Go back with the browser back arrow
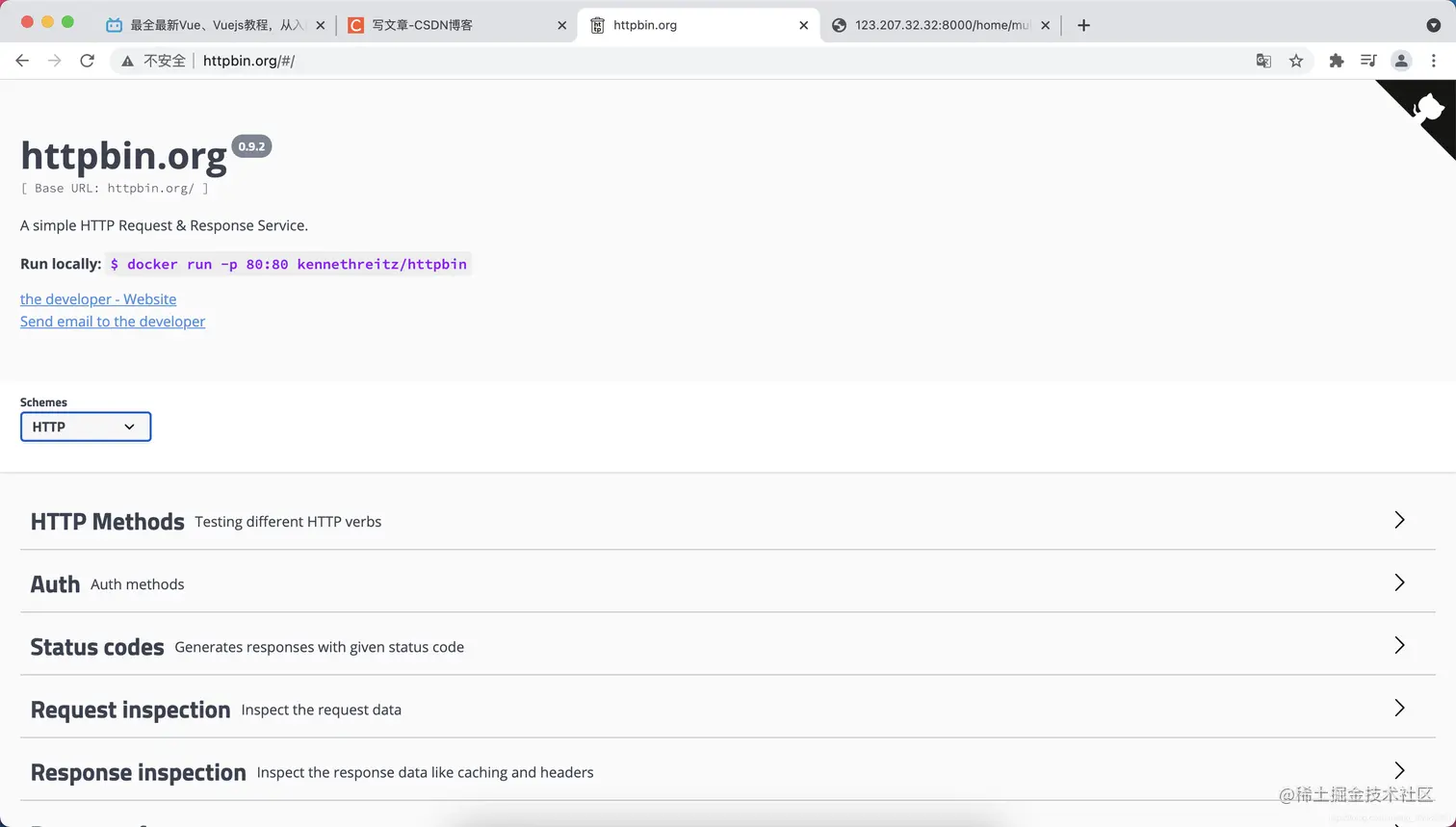 point(22,61)
